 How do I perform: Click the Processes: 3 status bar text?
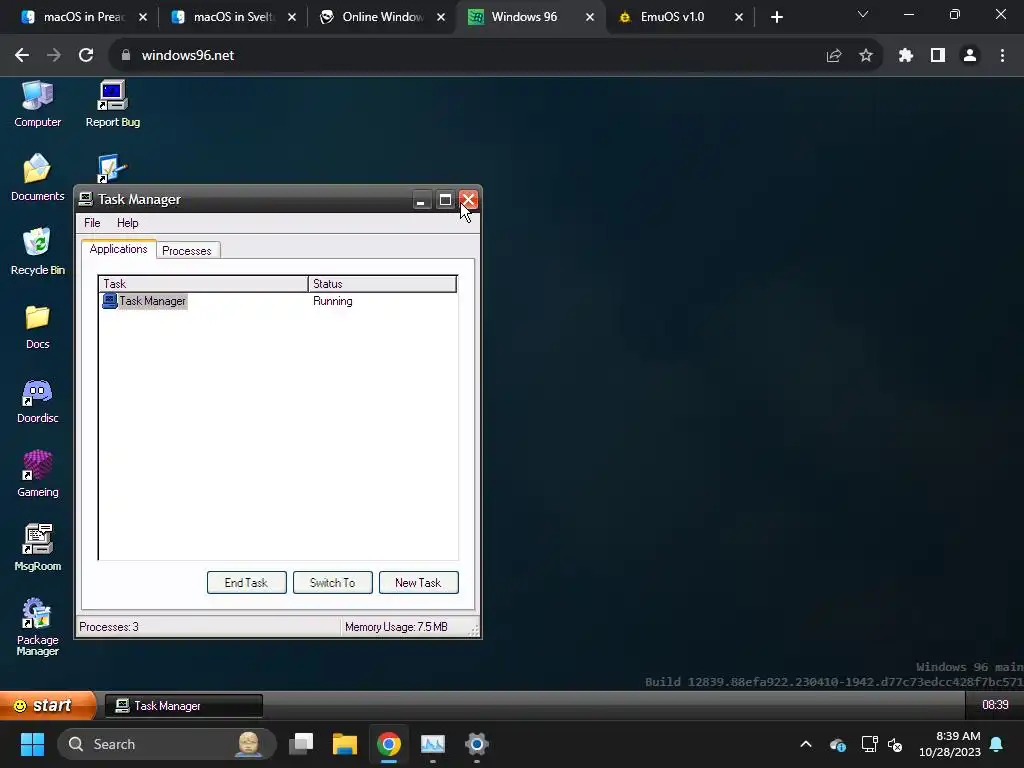[x=109, y=627]
